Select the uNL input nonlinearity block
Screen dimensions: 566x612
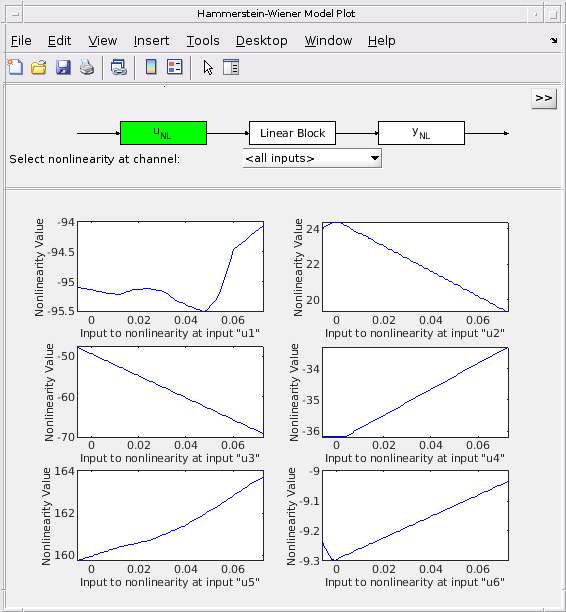point(164,133)
